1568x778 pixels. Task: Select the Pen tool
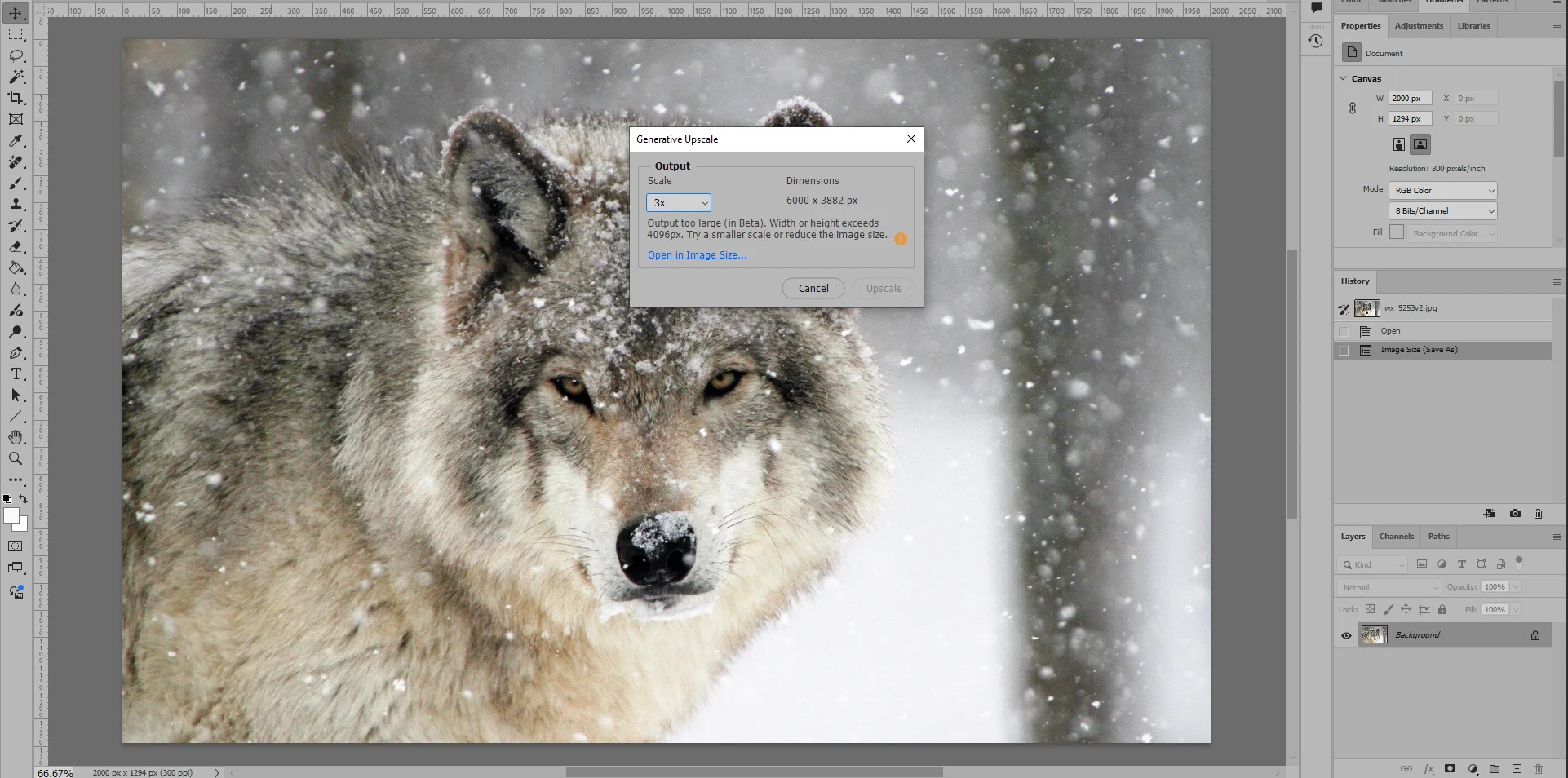[16, 353]
